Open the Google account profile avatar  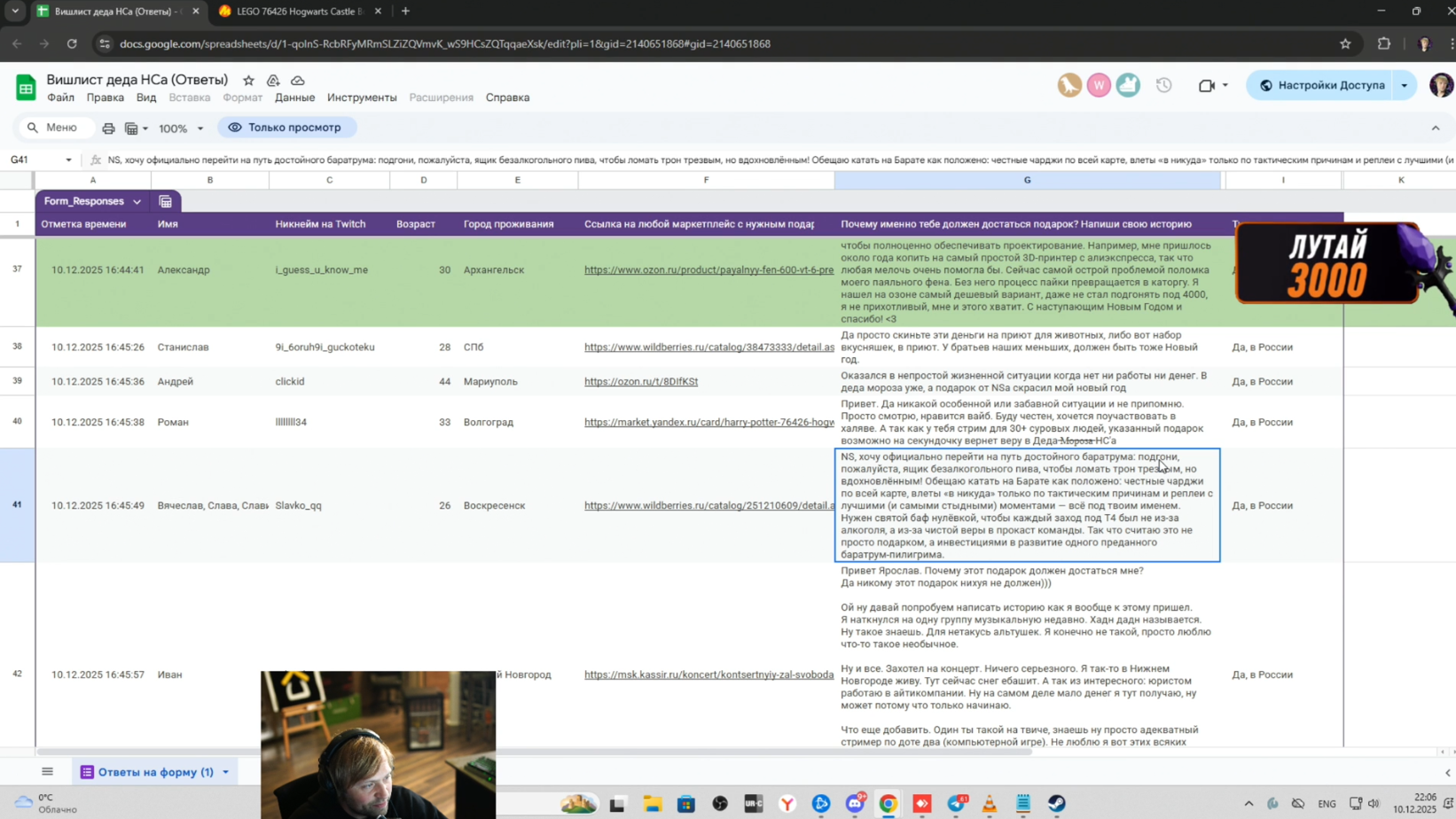[1441, 85]
